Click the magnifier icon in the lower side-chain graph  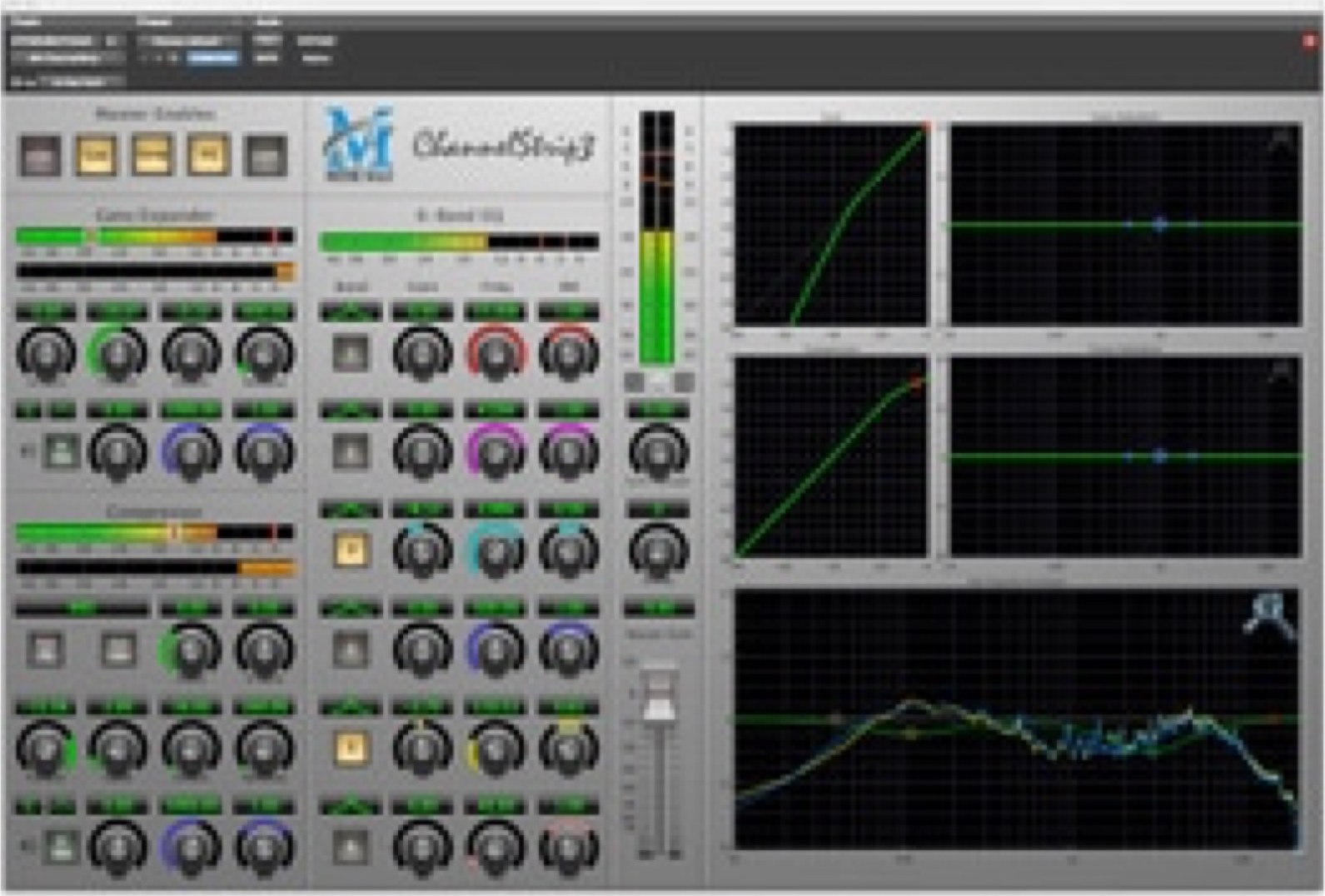(1282, 371)
